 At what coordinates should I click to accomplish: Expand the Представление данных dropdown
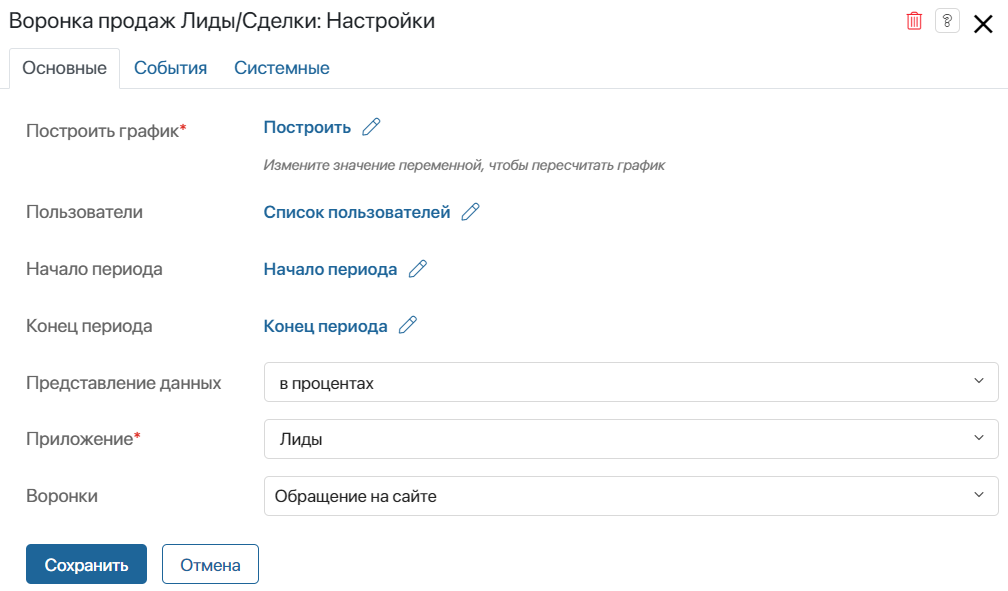[x=631, y=383]
